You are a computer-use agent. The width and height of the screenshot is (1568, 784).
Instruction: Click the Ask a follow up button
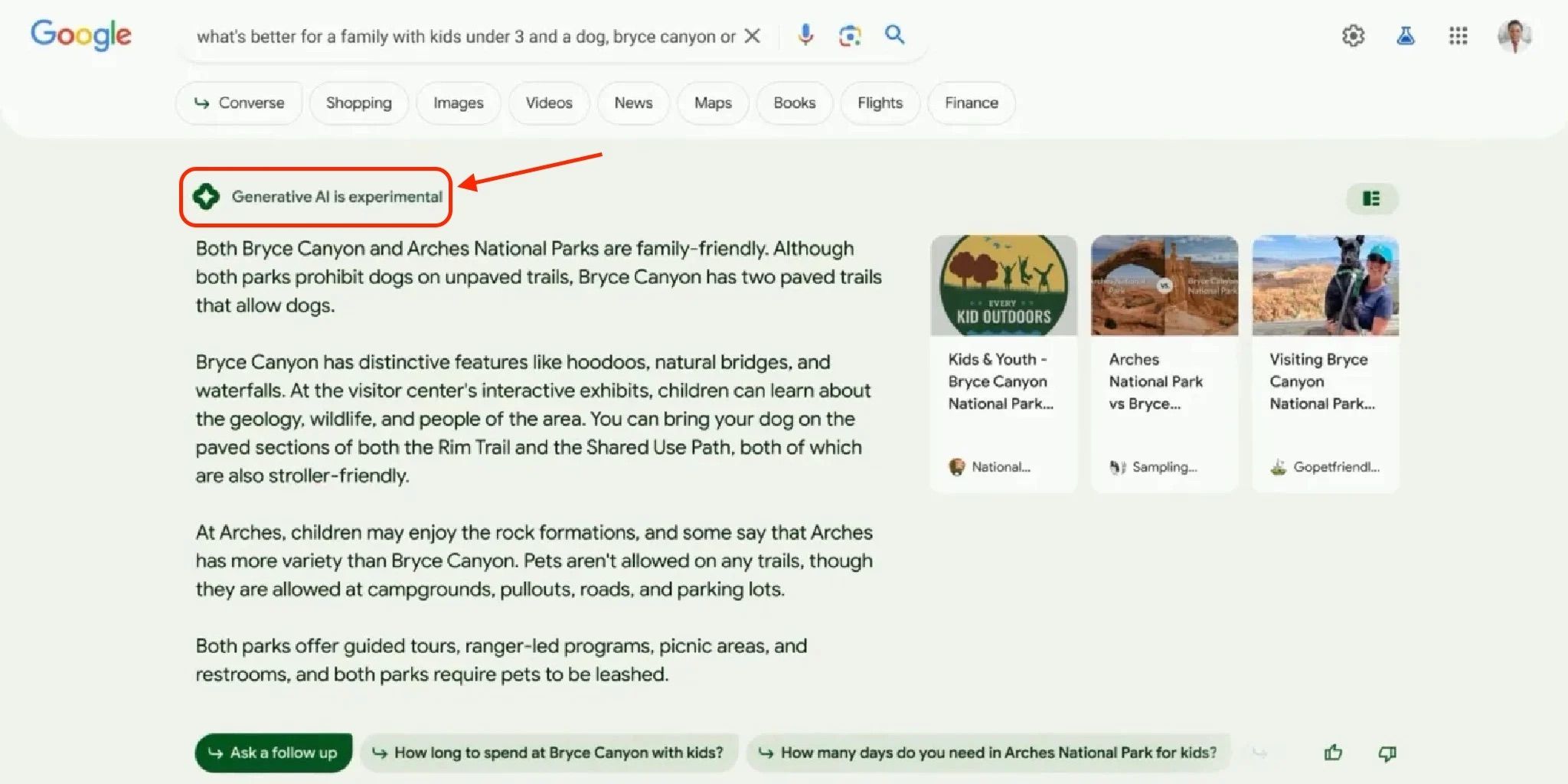pyautogui.click(x=273, y=753)
